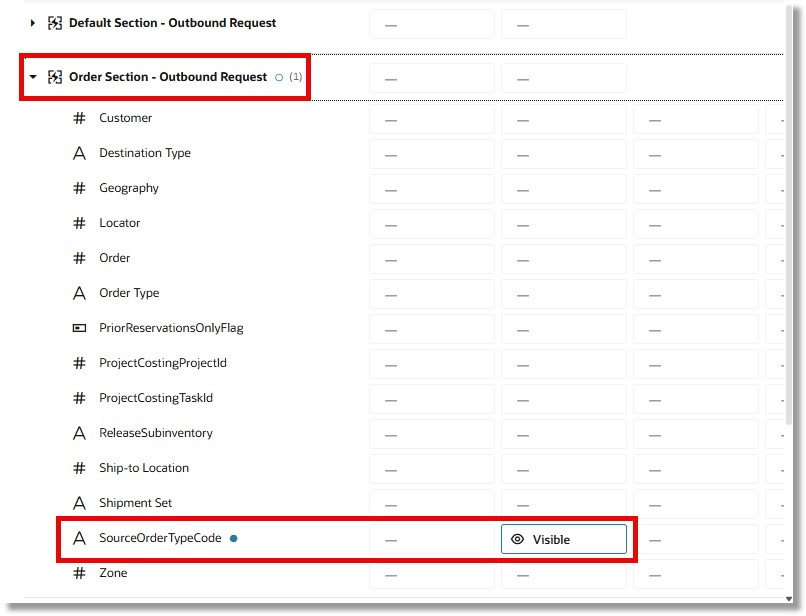Toggle the checkbox icon for PriorReservationsOnlyFlag
This screenshot has height=616, width=806.
click(81, 328)
